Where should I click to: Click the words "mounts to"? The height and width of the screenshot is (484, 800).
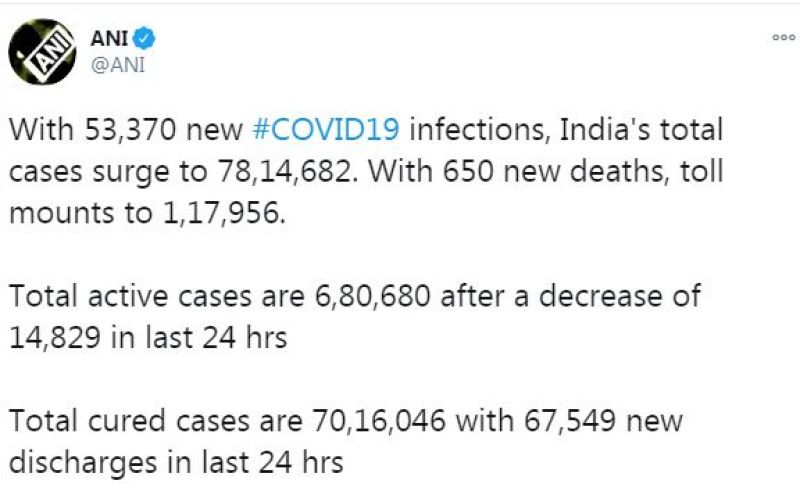tap(76, 214)
